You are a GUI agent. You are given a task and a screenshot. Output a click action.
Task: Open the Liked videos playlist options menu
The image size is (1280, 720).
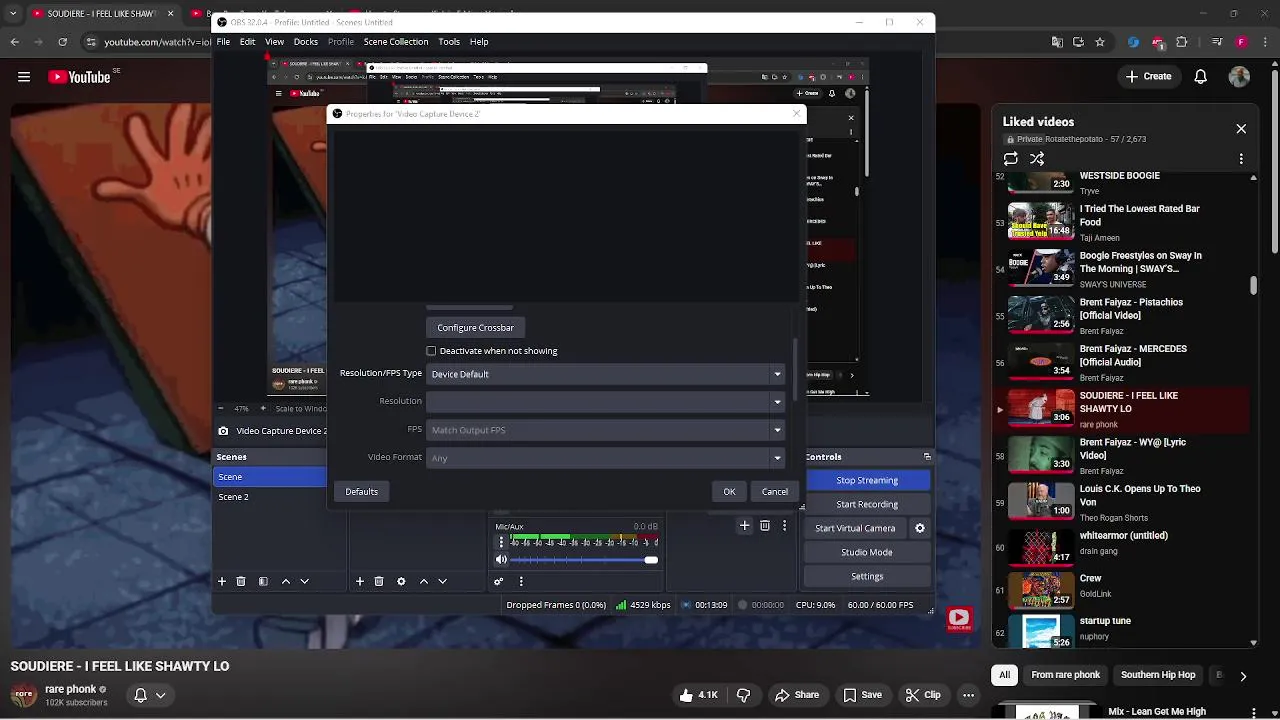click(1241, 159)
